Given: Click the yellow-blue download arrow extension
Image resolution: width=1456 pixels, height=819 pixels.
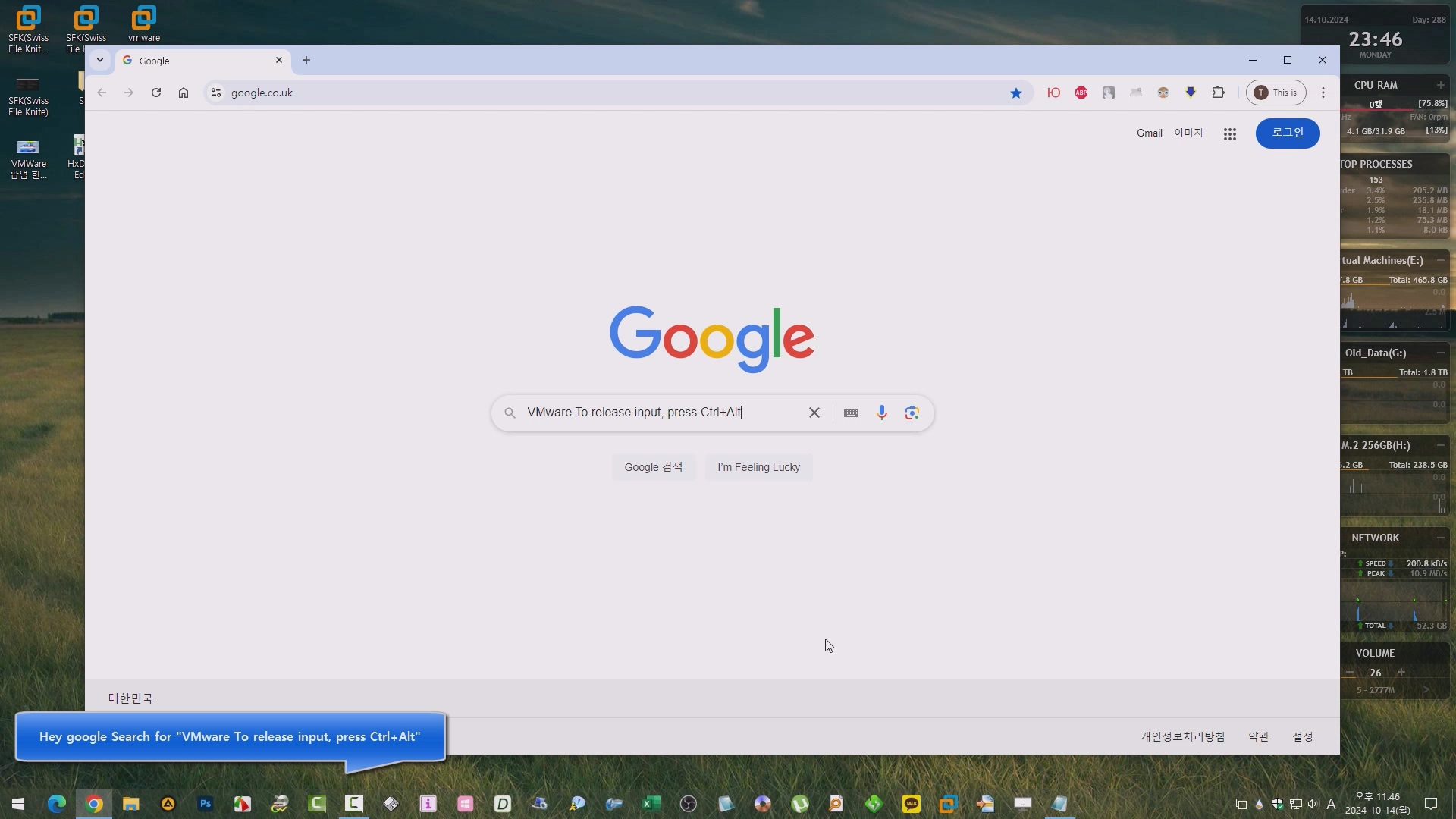Looking at the screenshot, I should pos(1191,93).
